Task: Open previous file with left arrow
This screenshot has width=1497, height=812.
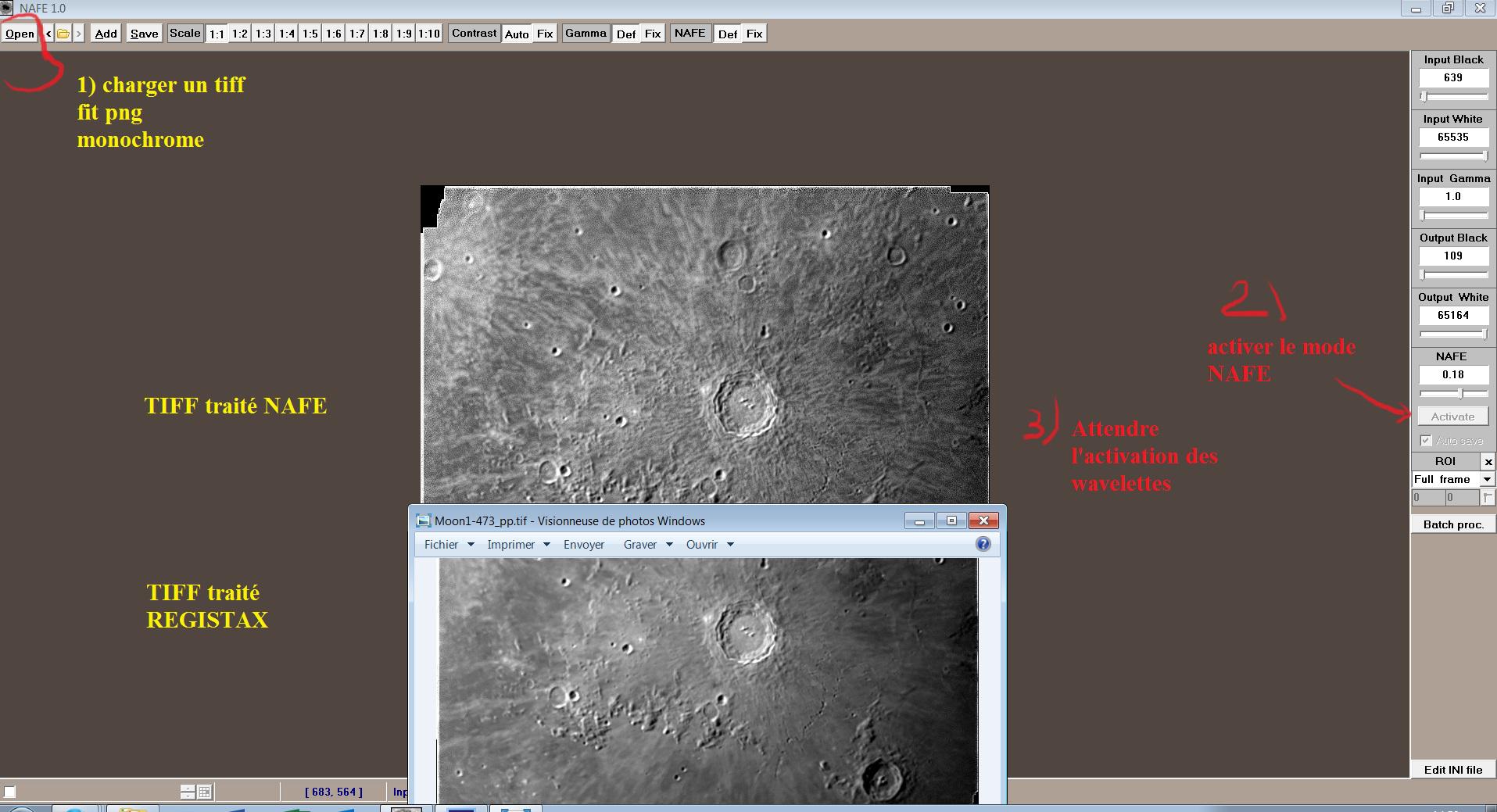Action: [48, 34]
